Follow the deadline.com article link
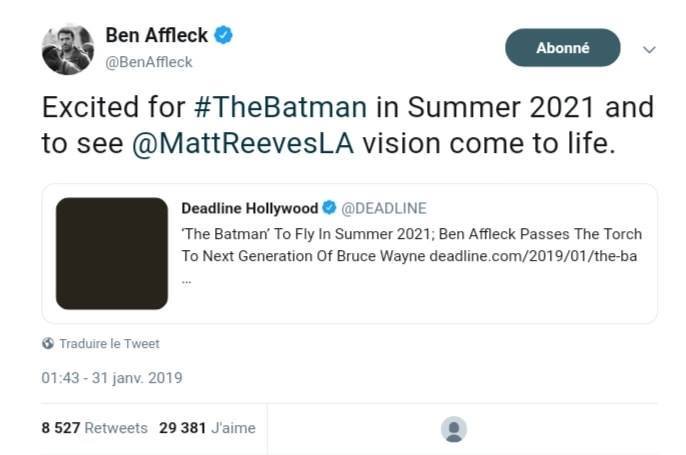The width and height of the screenshot is (686, 455). (533, 257)
